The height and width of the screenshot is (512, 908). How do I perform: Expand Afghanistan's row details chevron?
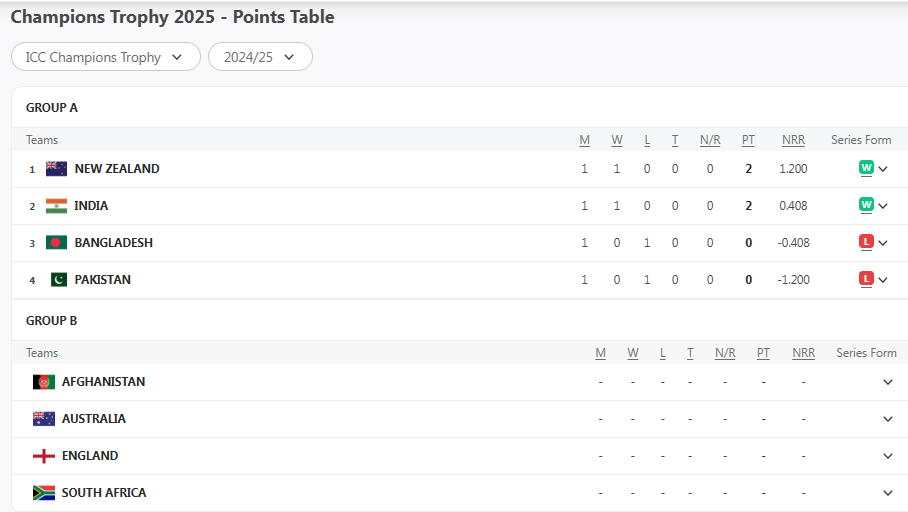(888, 382)
